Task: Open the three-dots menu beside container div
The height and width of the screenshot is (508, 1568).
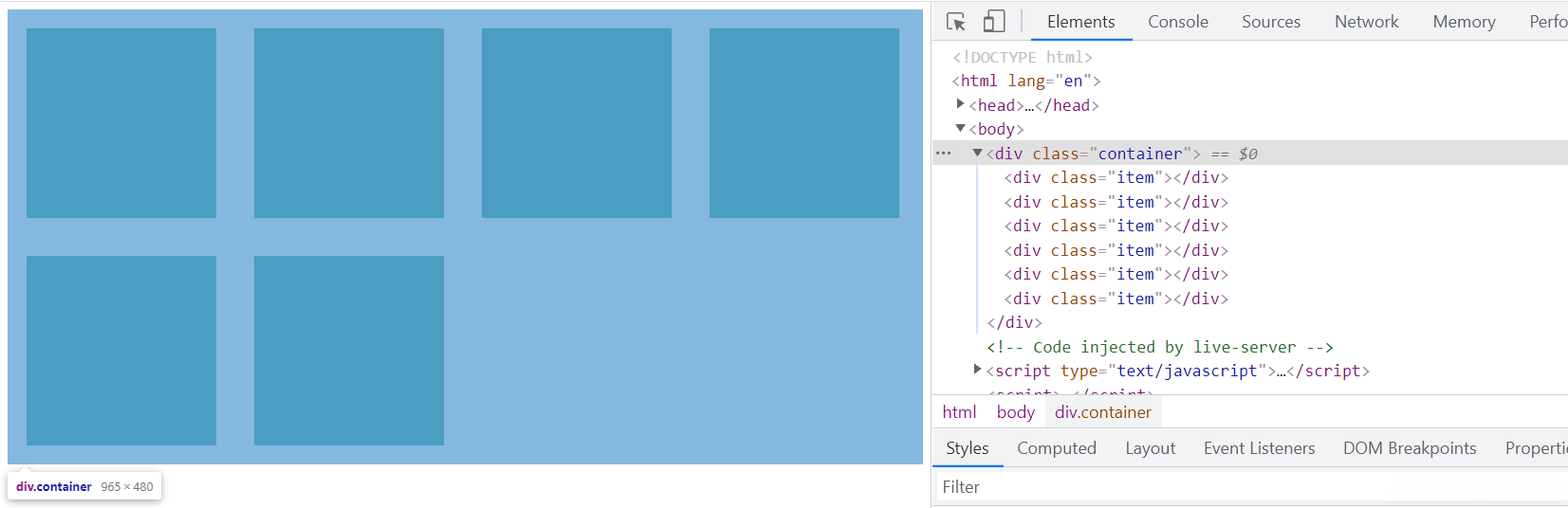Action: coord(943,154)
